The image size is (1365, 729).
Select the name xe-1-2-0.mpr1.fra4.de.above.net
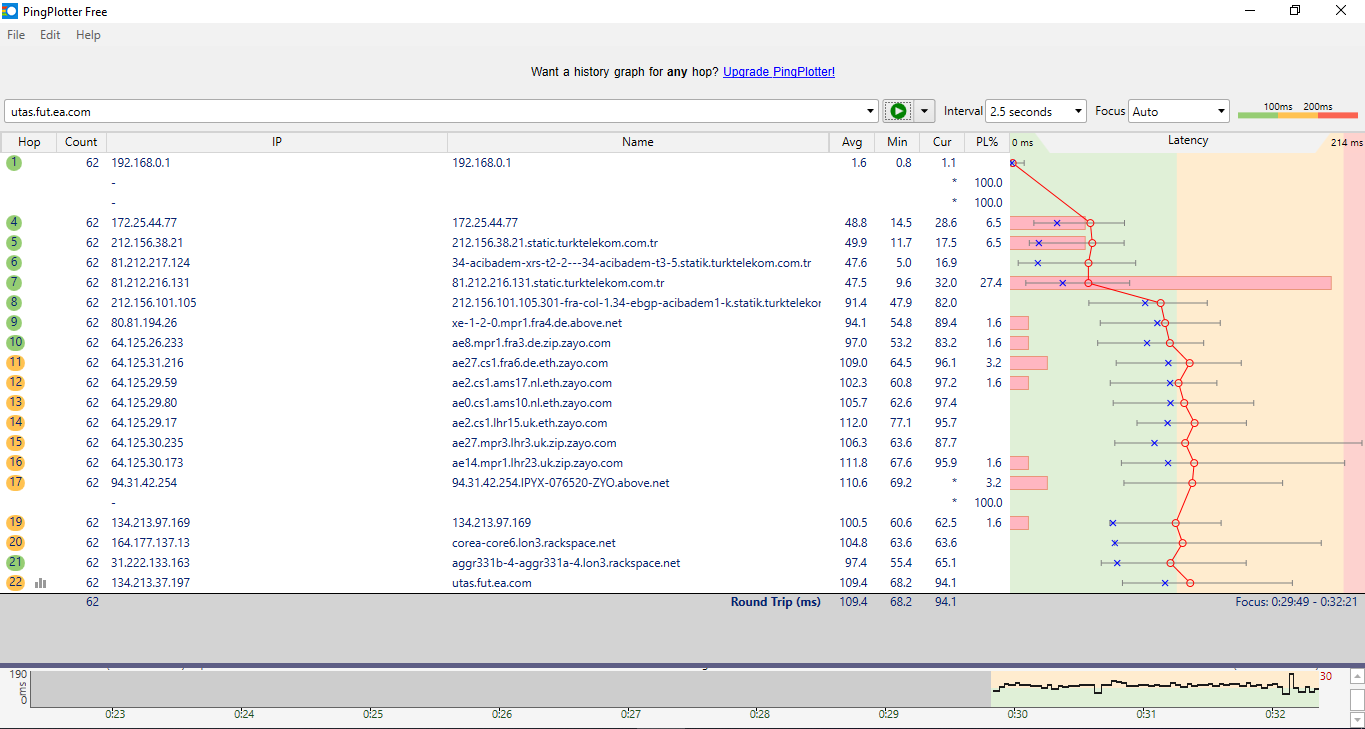(x=537, y=322)
